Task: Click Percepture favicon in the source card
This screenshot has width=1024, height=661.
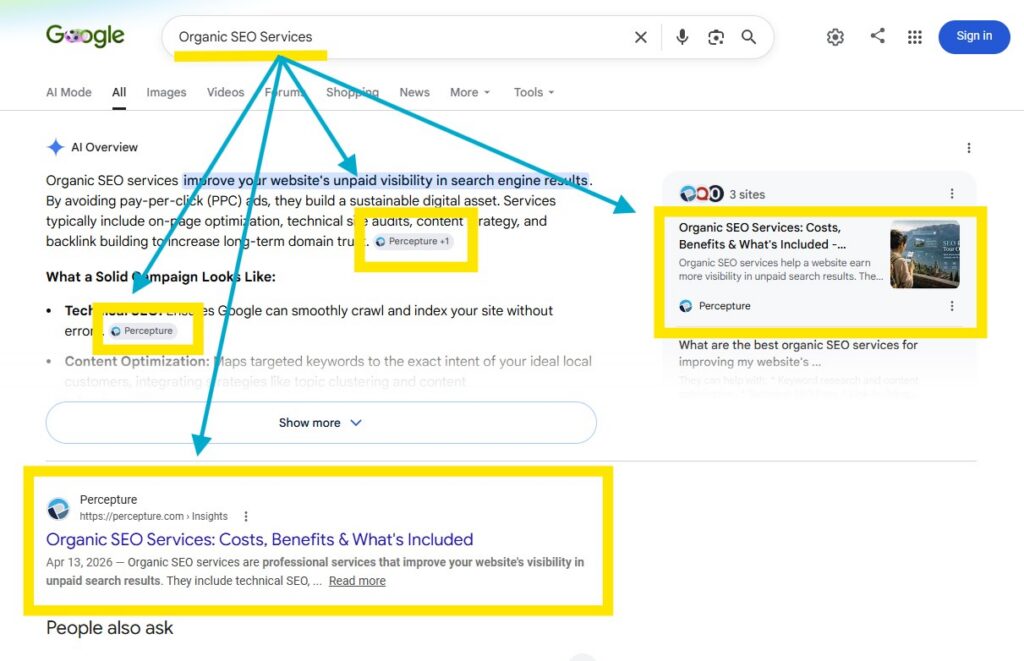Action: click(x=686, y=306)
